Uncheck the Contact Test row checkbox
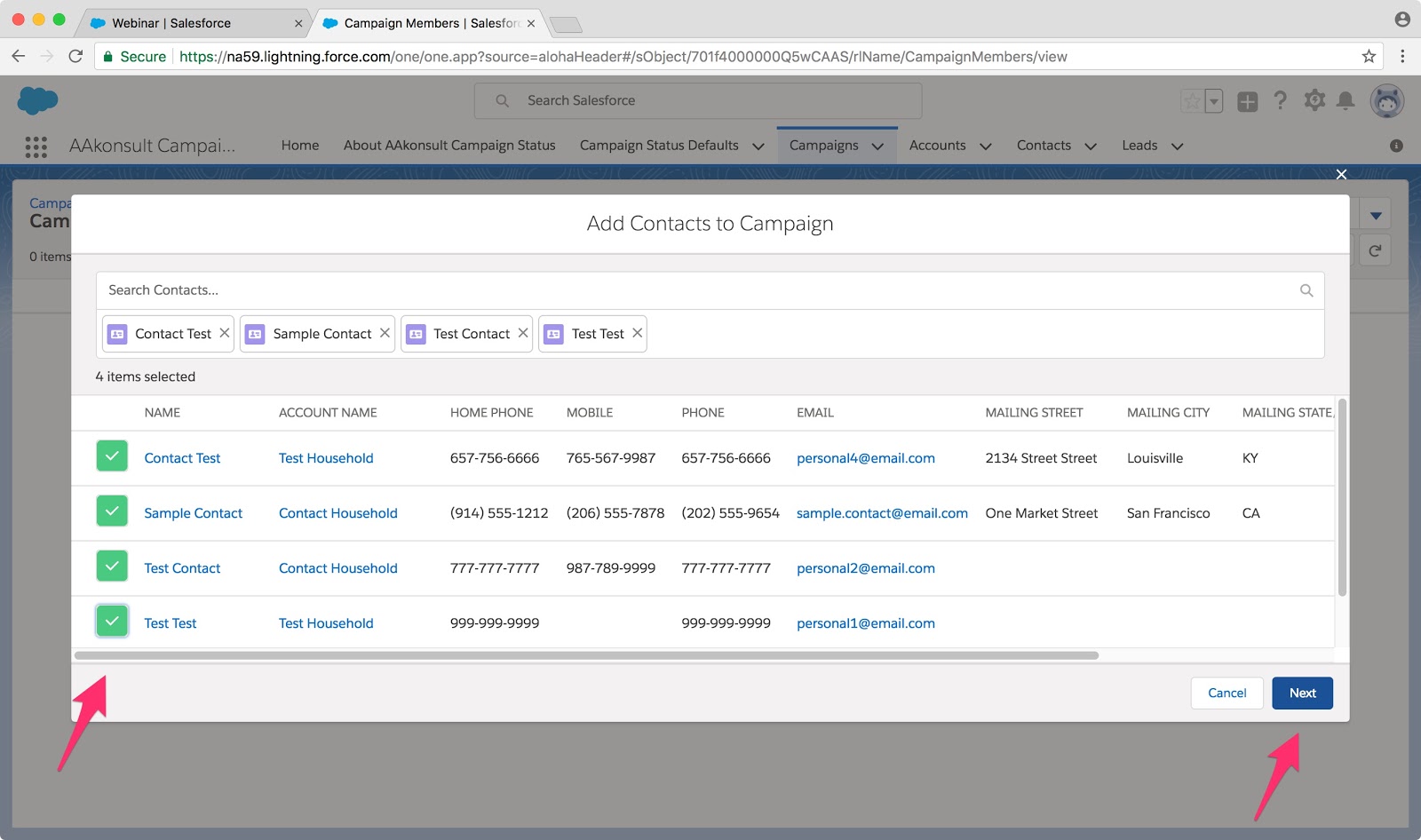This screenshot has height=840, width=1421. (x=112, y=456)
